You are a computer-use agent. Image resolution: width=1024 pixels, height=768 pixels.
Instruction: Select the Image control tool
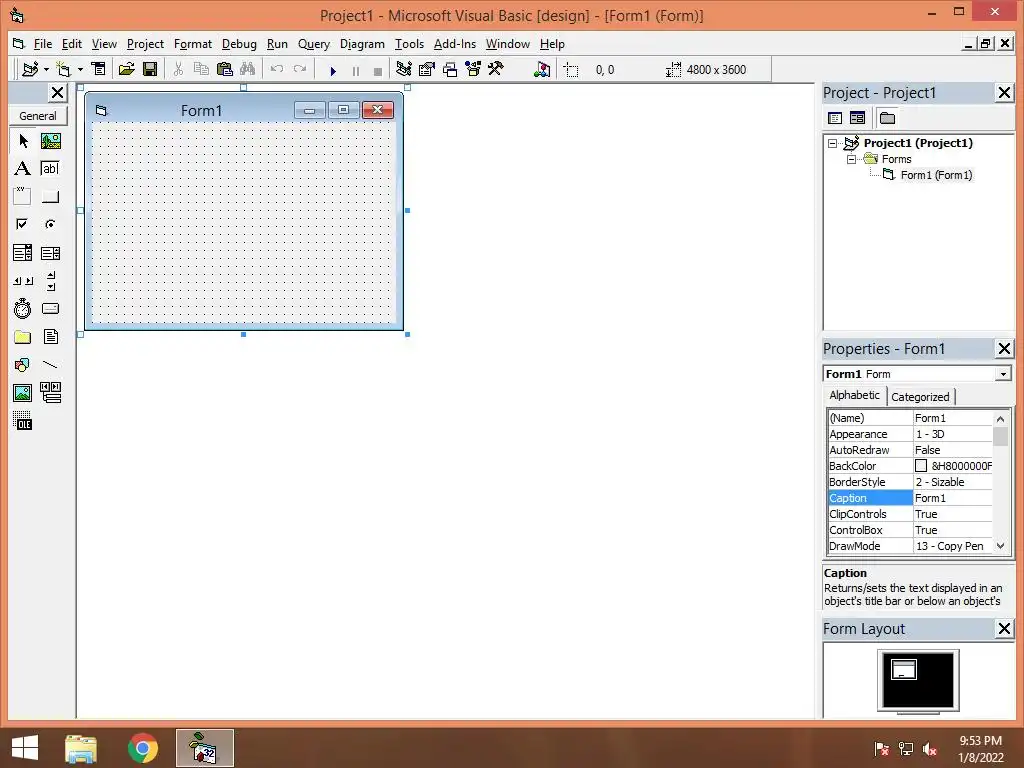click(x=22, y=392)
